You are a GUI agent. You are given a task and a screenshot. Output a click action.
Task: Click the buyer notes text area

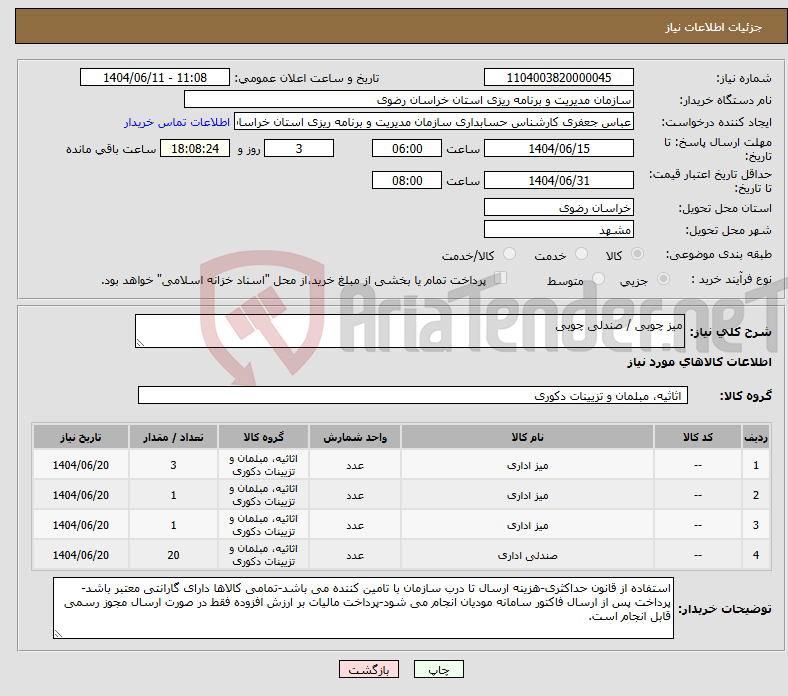pos(363,608)
